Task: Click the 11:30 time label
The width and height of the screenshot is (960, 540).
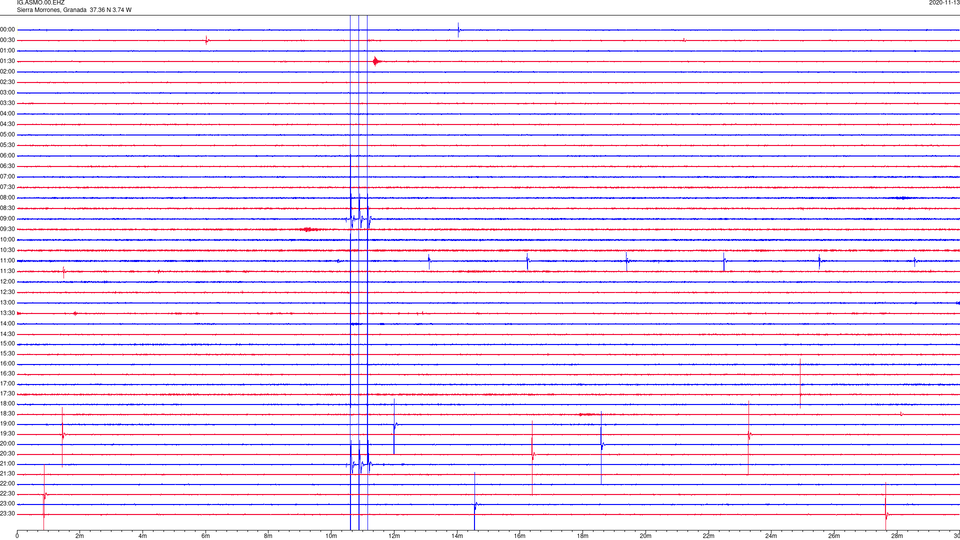Action: tap(8, 271)
